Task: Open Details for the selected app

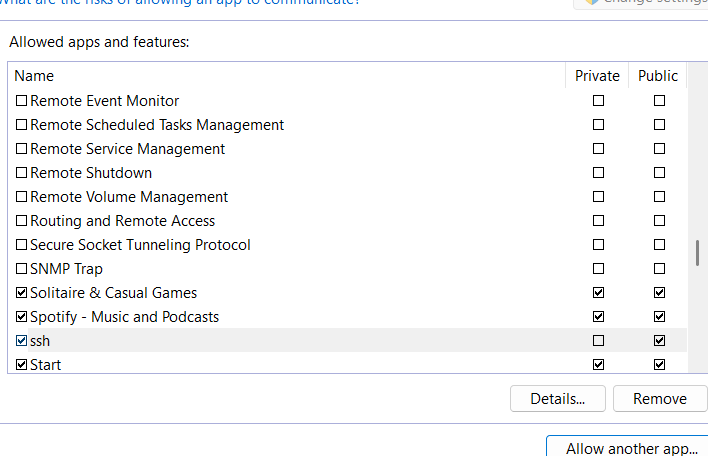Action: 557,399
